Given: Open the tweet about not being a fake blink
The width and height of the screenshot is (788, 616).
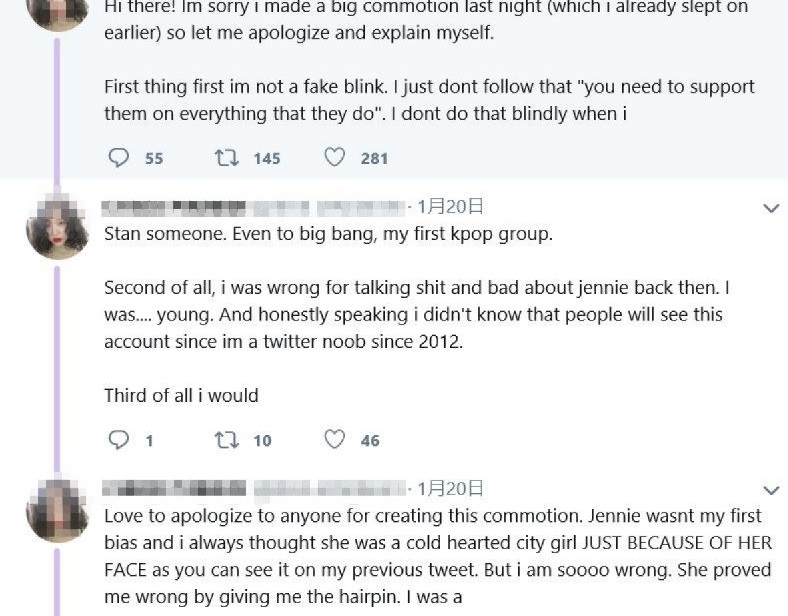Looking at the screenshot, I should pos(429,100).
